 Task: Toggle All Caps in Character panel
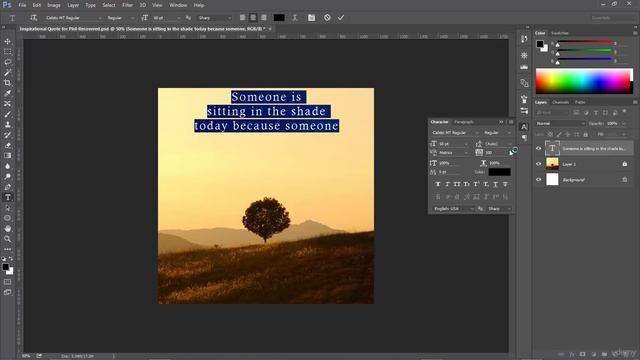(457, 184)
